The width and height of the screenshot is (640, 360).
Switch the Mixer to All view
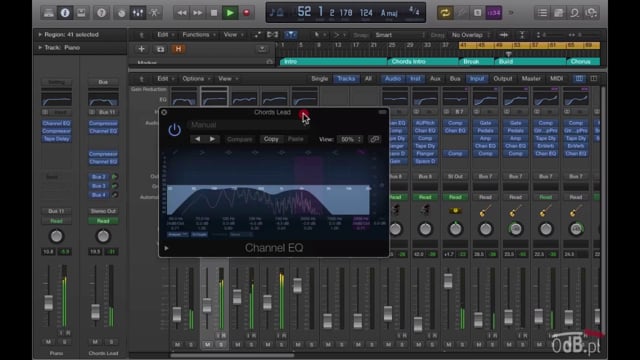pyautogui.click(x=368, y=78)
